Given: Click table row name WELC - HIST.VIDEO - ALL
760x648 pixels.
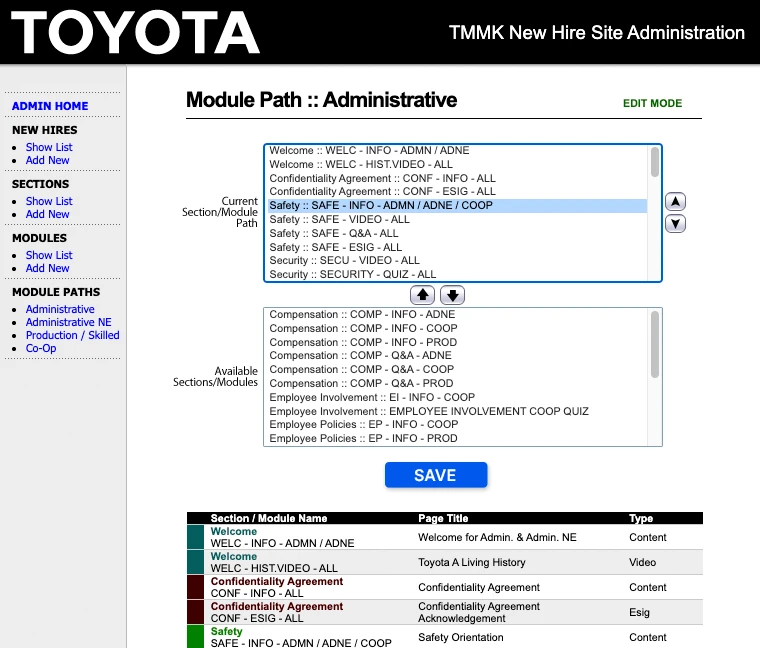Looking at the screenshot, I should pyautogui.click(x=274, y=568).
